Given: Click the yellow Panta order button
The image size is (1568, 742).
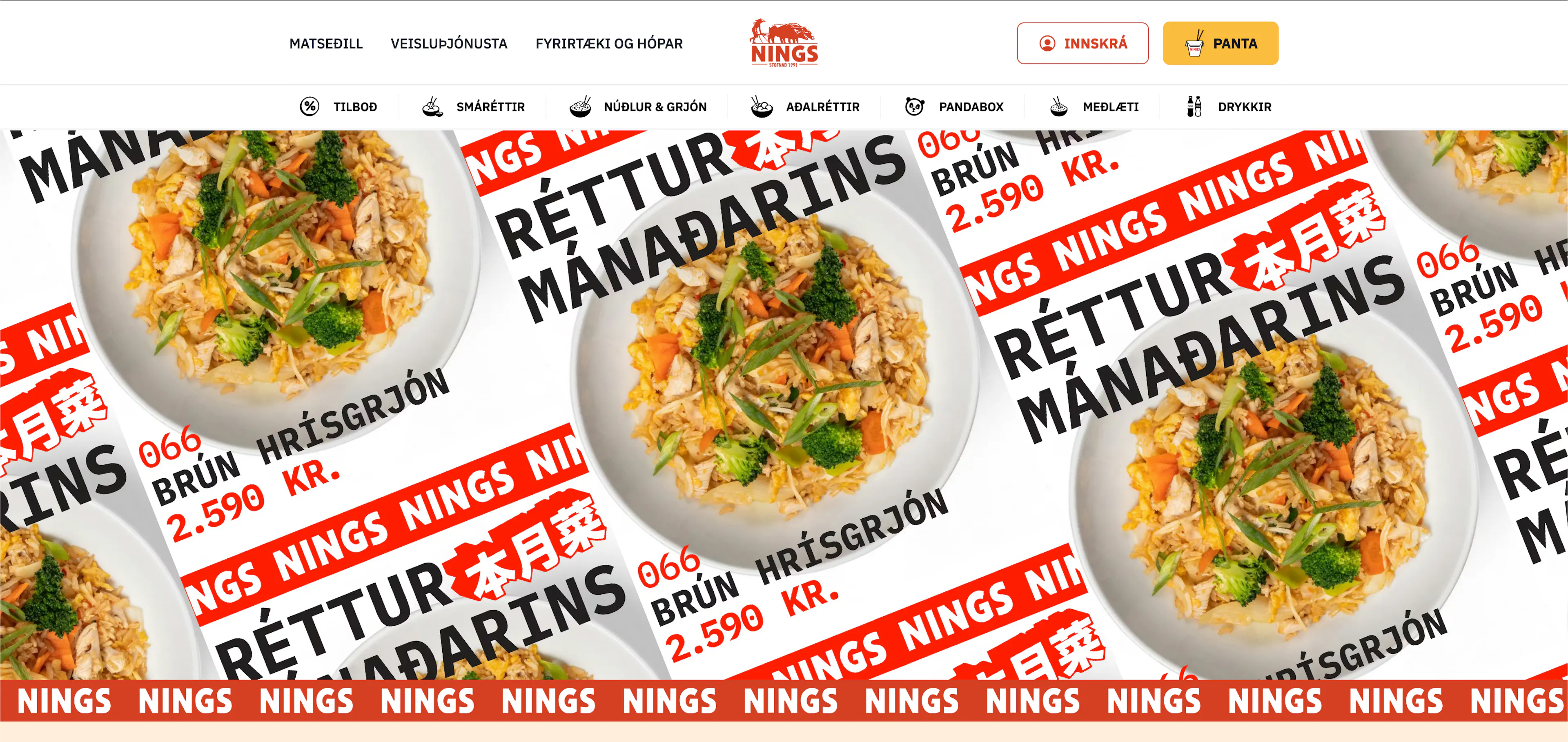Looking at the screenshot, I should [1220, 43].
